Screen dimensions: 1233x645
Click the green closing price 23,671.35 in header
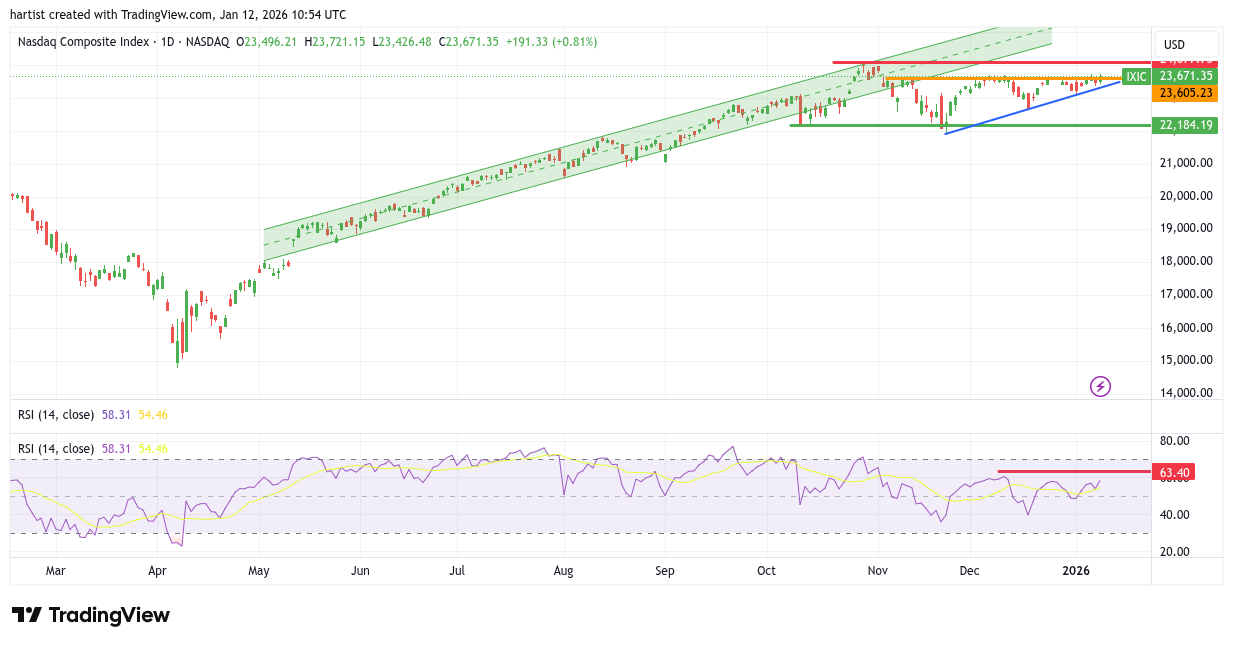point(473,42)
